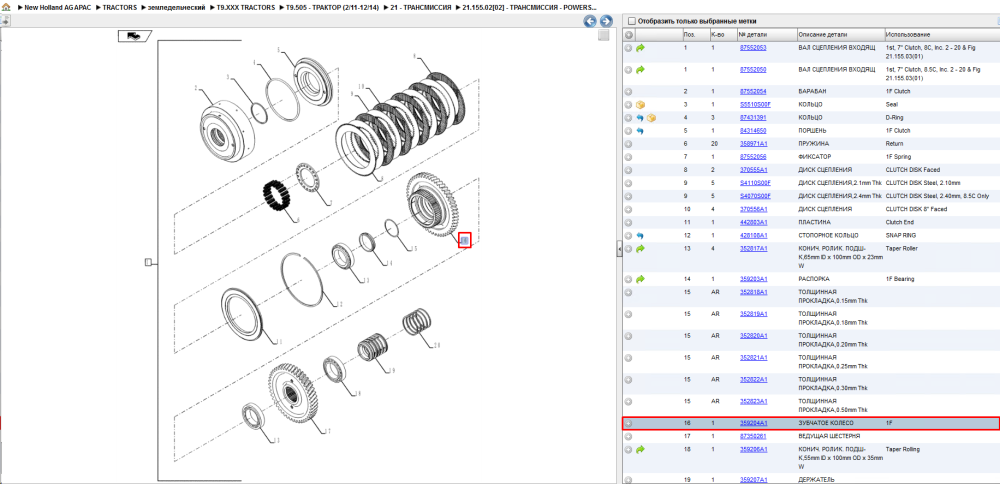Screen dimensions: 1000x484
Task: Select 'ПОРШЕНЬ' description cell
Action: pos(813,131)
